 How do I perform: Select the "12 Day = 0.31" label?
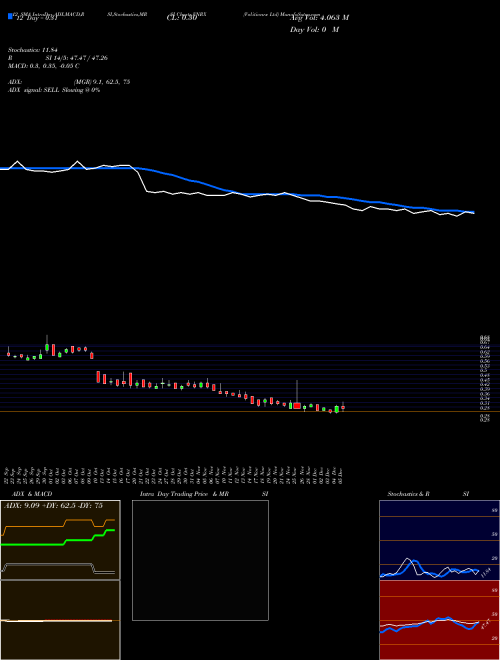pyautogui.click(x=36, y=18)
